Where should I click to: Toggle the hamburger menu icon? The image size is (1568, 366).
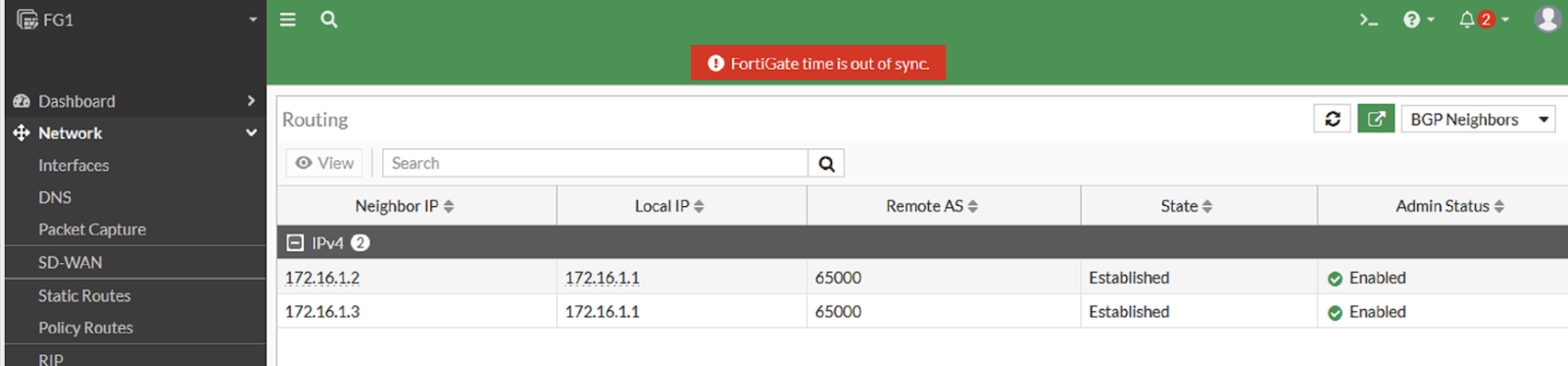coord(287,20)
